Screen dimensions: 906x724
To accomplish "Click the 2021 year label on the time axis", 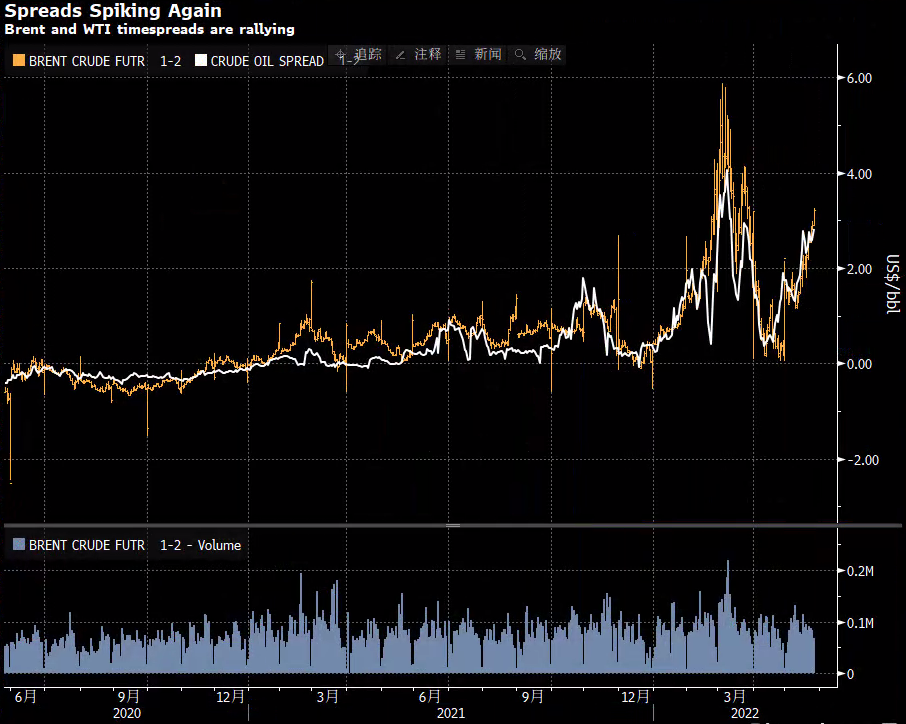I will pos(450,713).
